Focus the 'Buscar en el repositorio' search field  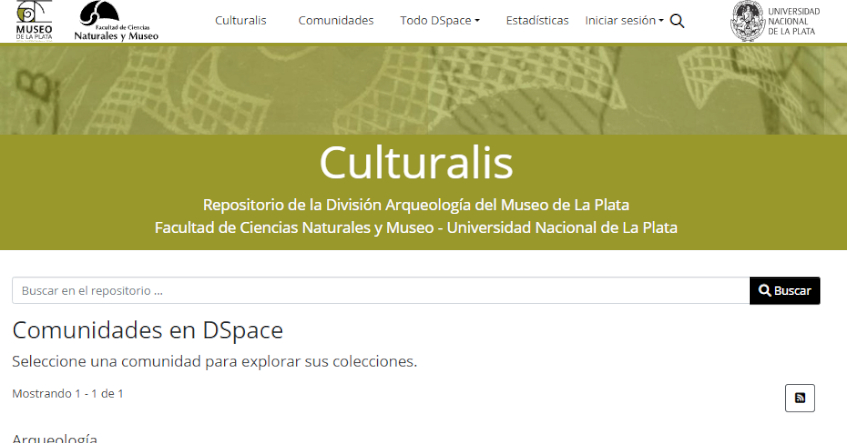pos(381,291)
